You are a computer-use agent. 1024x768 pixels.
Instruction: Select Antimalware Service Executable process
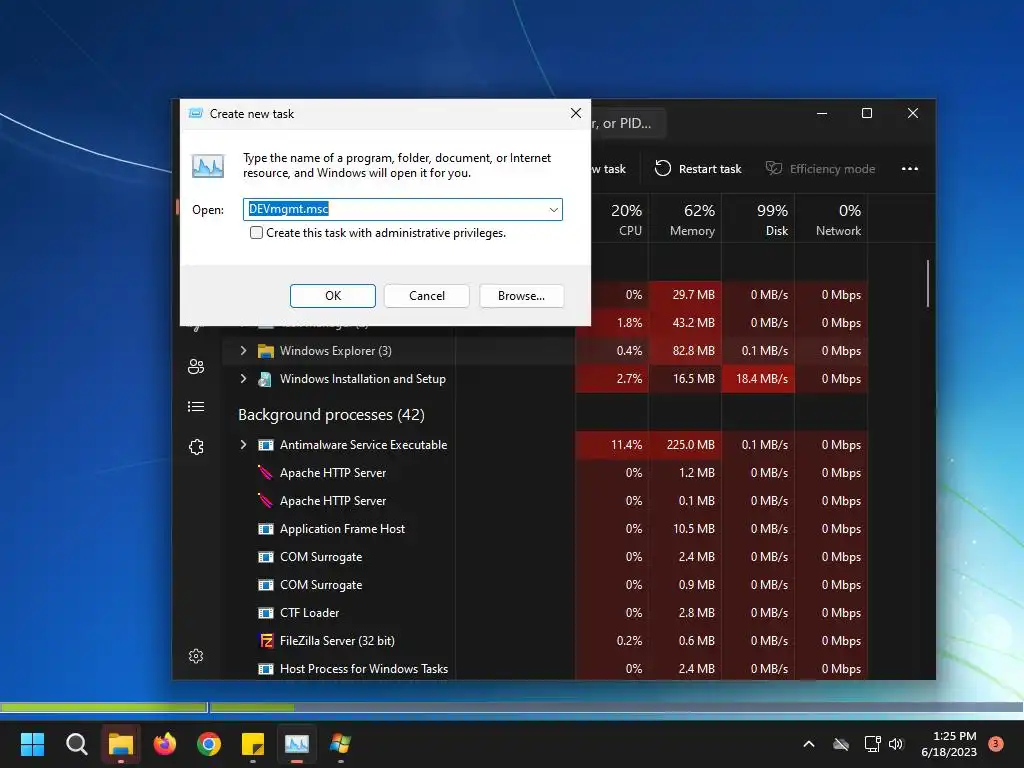click(x=363, y=445)
